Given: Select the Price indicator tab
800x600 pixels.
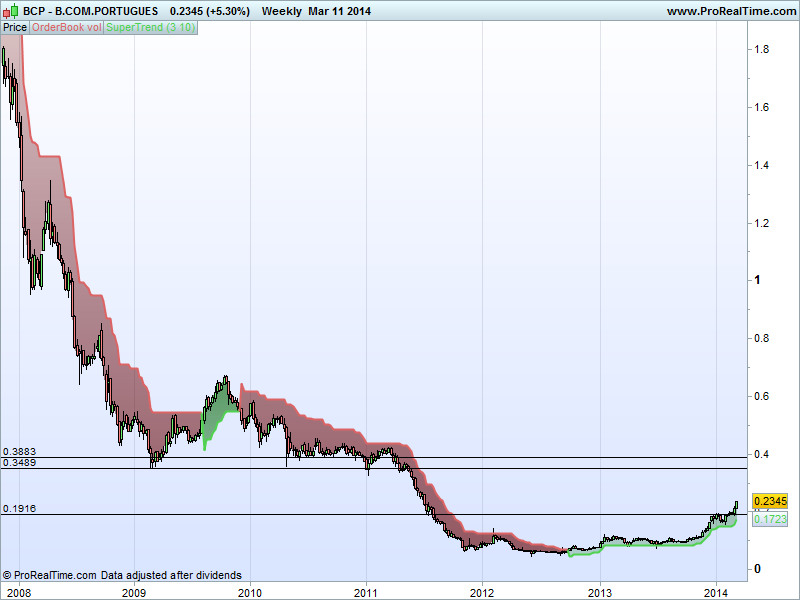Looking at the screenshot, I should tap(15, 28).
